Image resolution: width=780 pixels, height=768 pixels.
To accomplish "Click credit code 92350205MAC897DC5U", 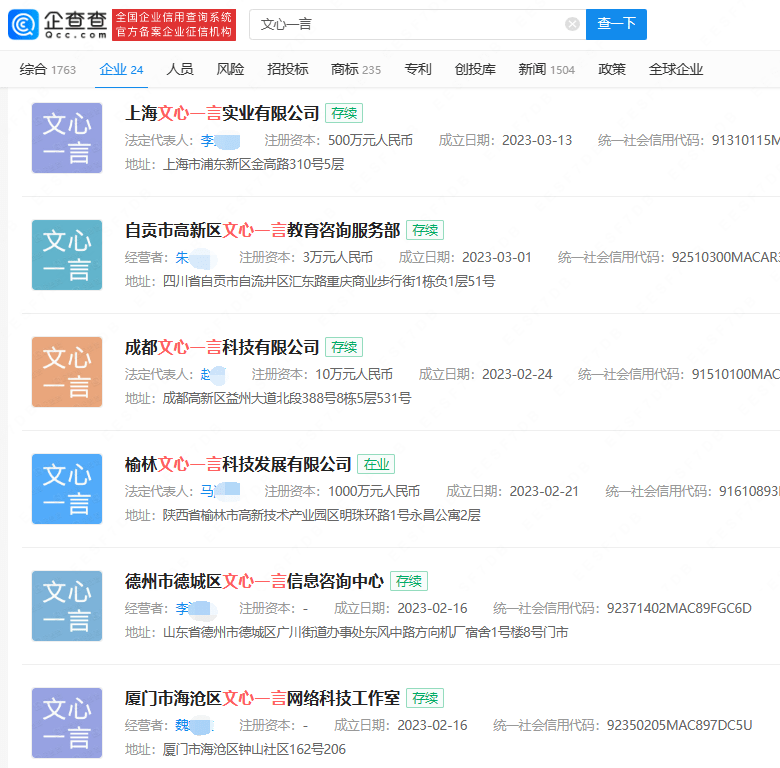I will coord(679,725).
